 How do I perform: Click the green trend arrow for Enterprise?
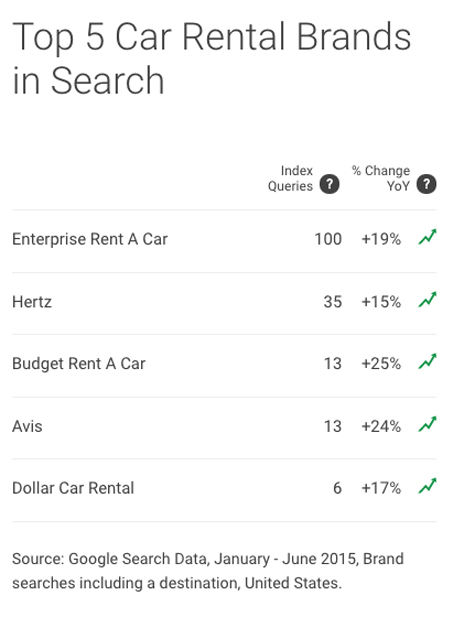(427, 237)
